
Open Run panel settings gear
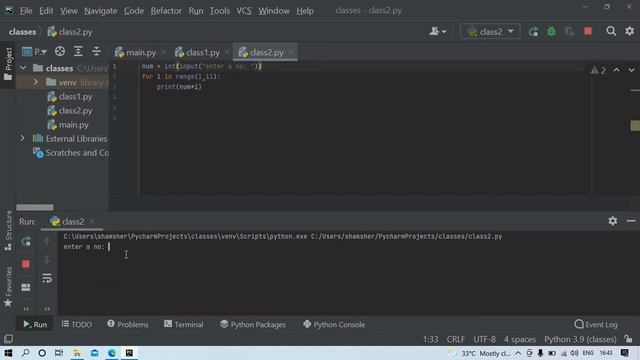(613, 221)
